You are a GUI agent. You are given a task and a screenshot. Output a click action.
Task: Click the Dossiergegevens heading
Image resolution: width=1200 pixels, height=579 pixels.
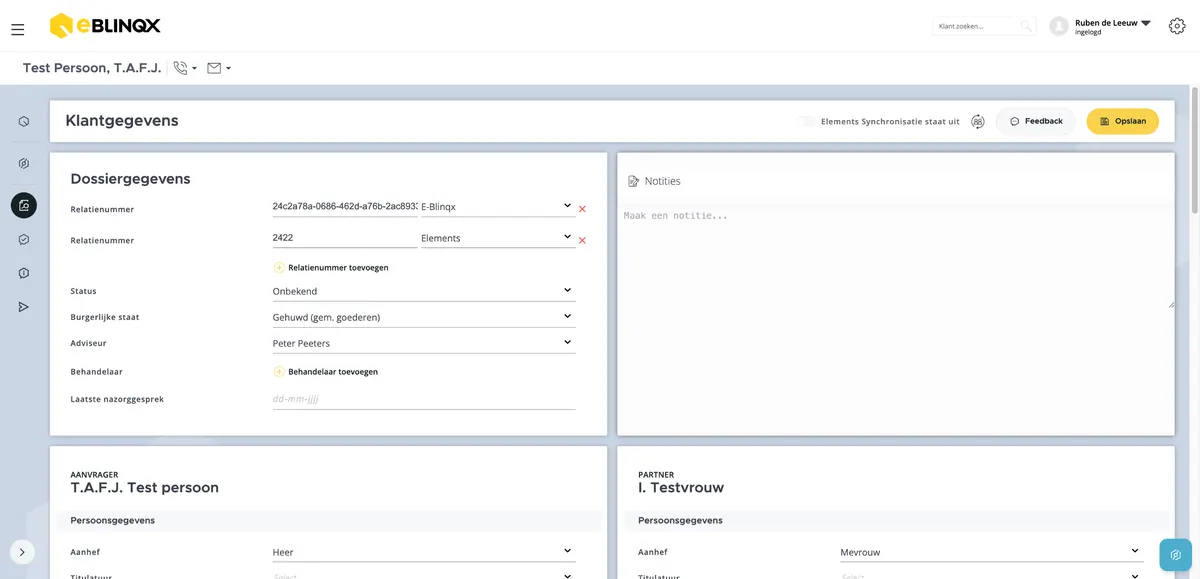tap(130, 179)
